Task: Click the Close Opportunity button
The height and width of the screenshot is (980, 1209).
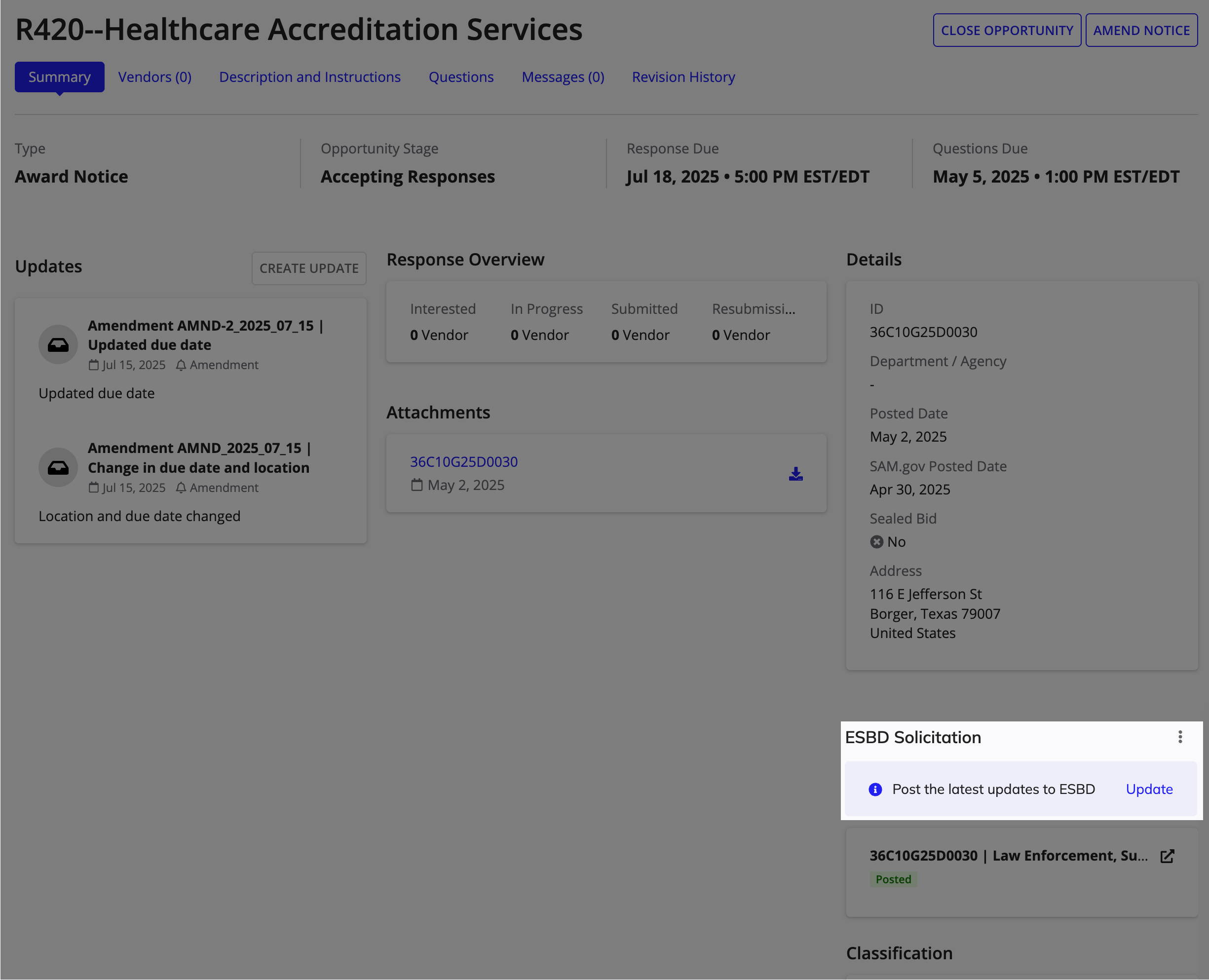Action: click(x=1007, y=31)
